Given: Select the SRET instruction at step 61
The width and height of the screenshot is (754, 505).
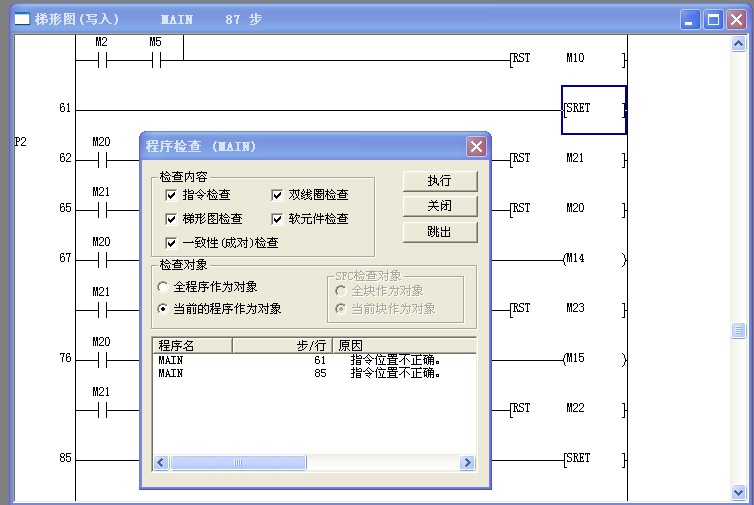Looking at the screenshot, I should (x=594, y=109).
